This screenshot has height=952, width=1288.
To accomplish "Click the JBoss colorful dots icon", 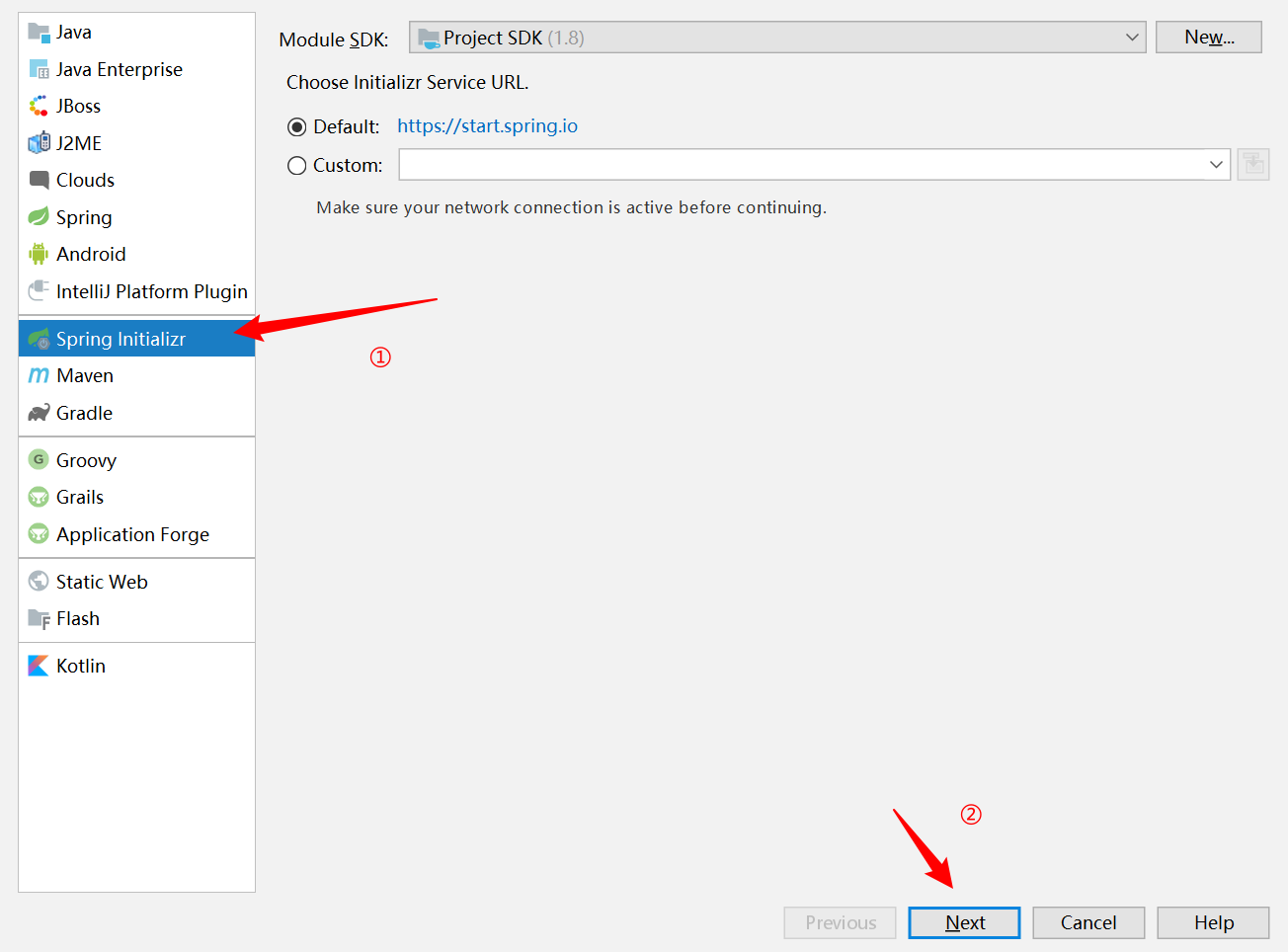I will [x=39, y=106].
